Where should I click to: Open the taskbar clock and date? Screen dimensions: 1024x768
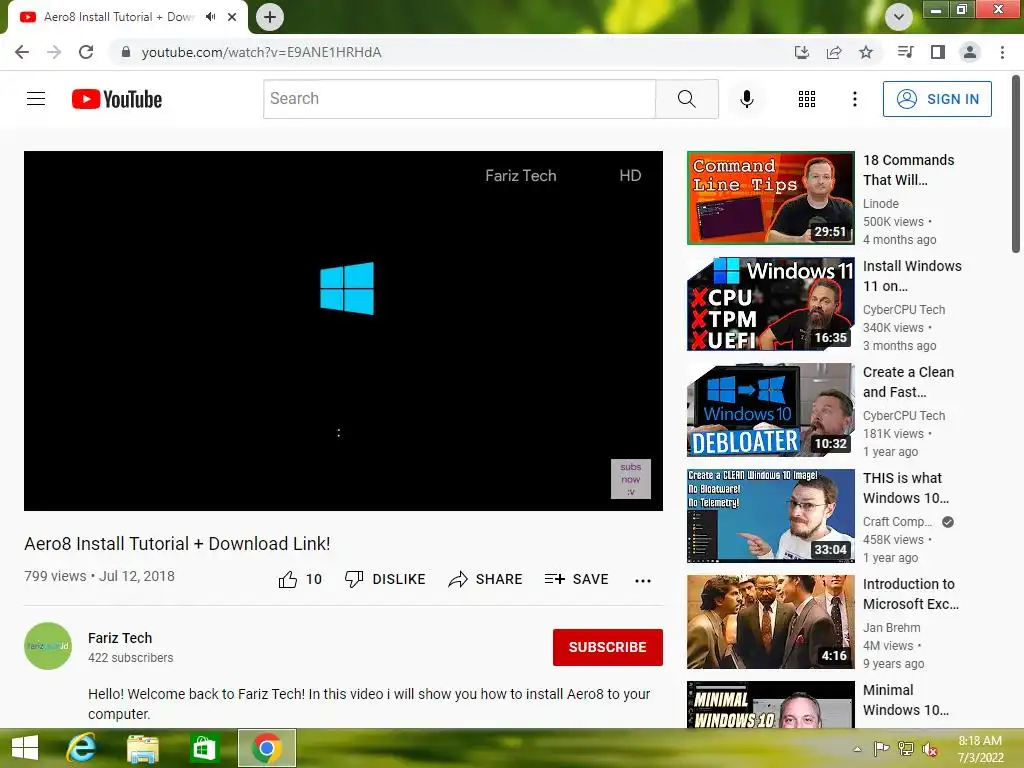[x=980, y=749]
